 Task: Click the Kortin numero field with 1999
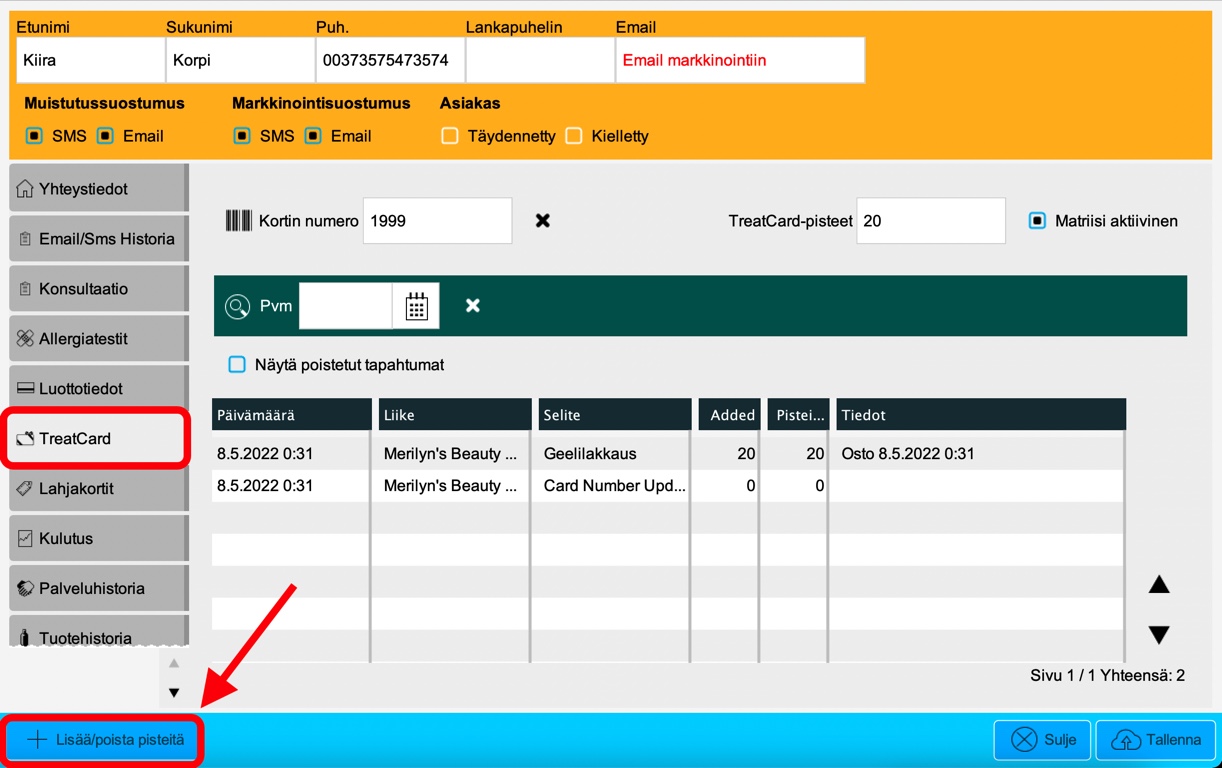pos(437,221)
